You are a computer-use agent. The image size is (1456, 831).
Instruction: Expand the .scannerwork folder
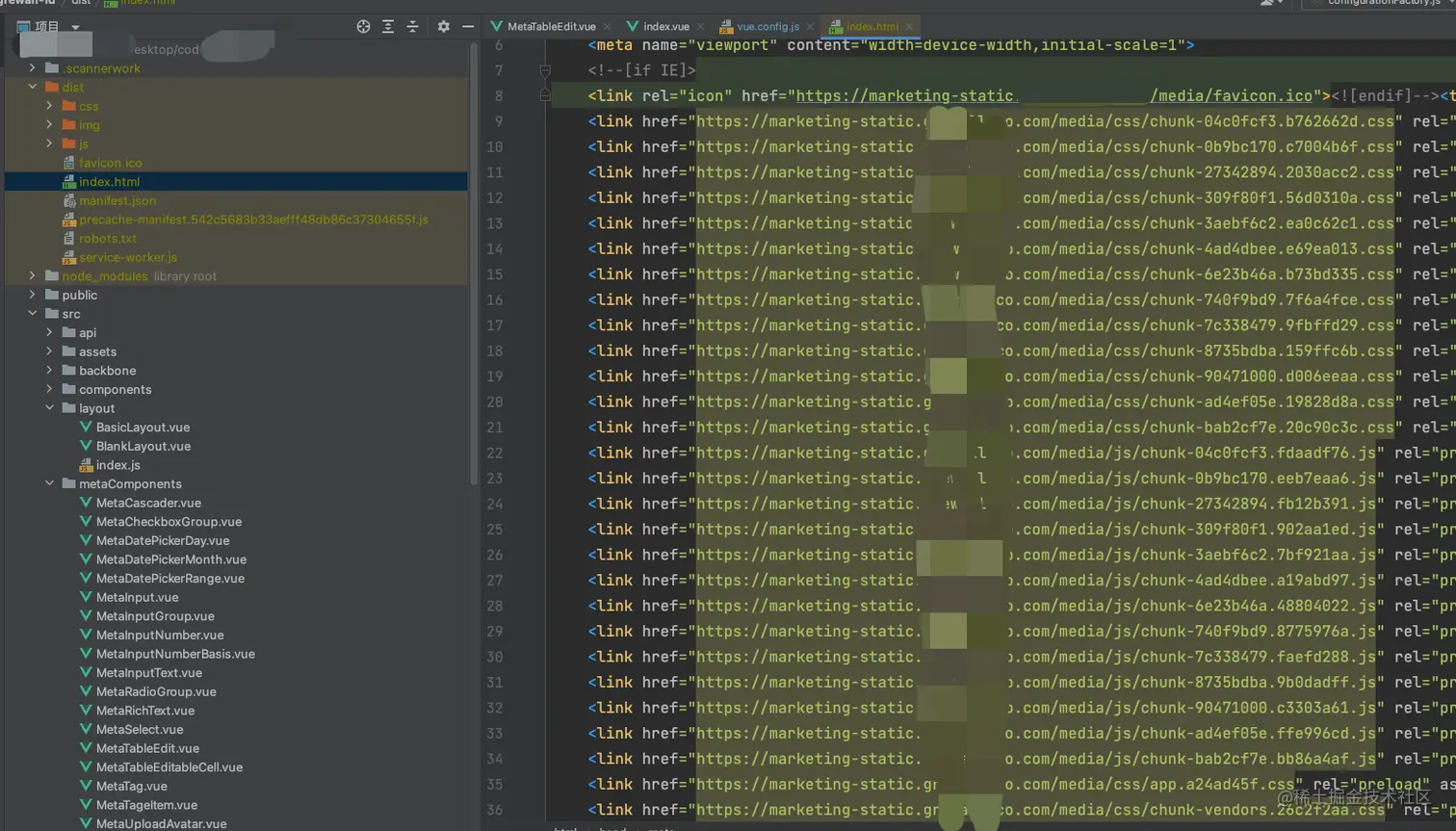[x=33, y=68]
